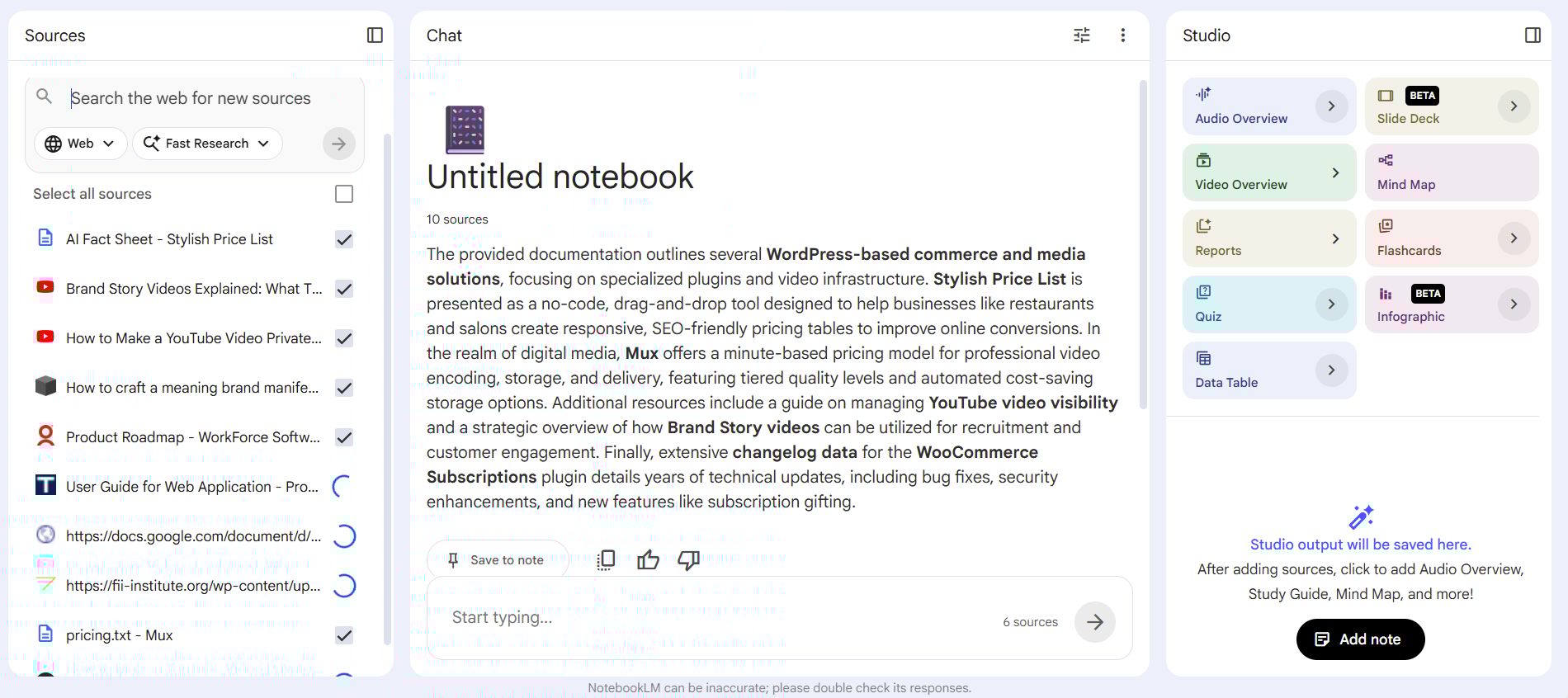Click the AI Fact Sheet document icon

point(46,238)
